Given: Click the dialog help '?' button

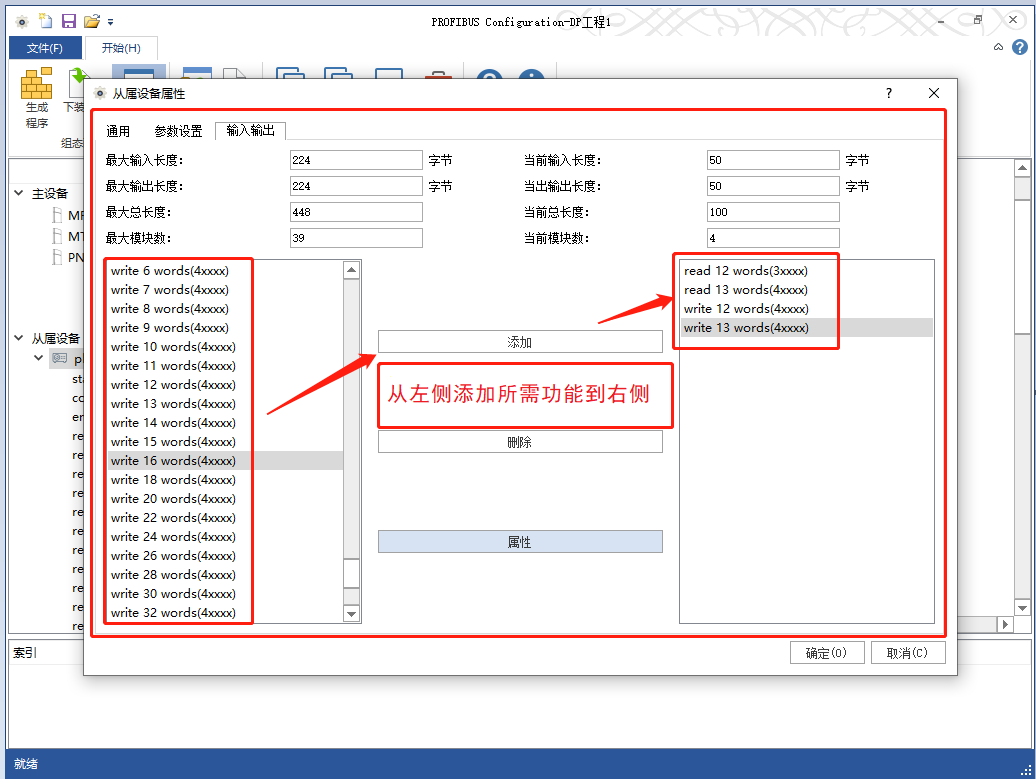Looking at the screenshot, I should click(x=888, y=92).
